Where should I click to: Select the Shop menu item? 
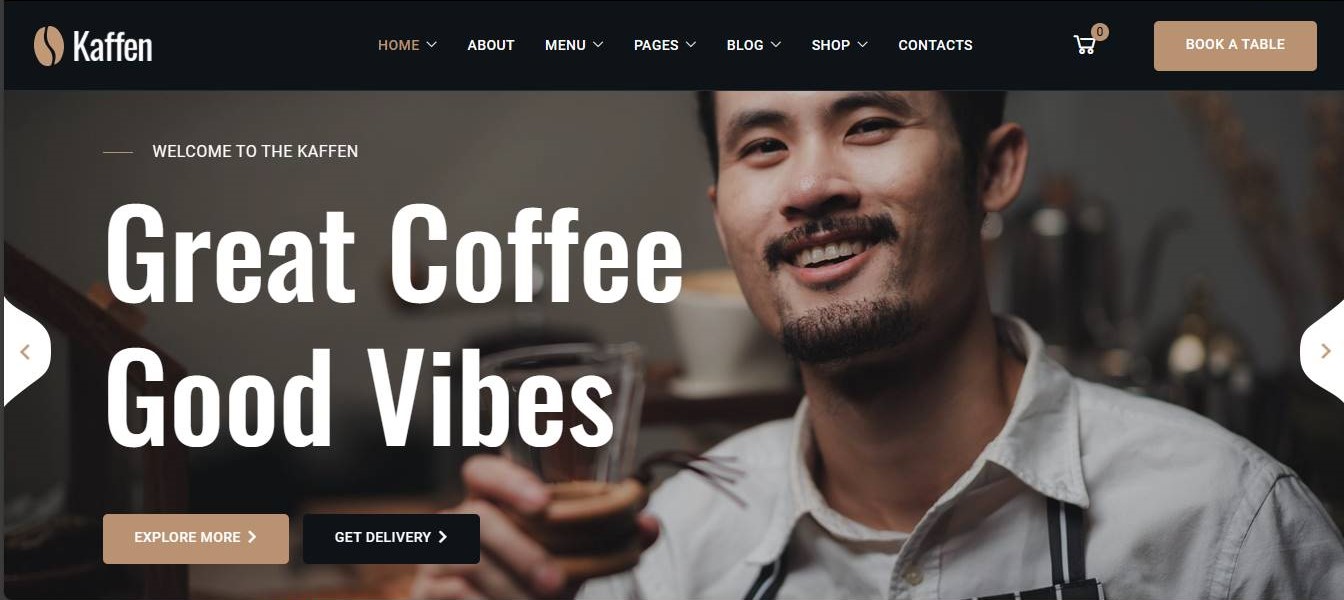click(830, 45)
